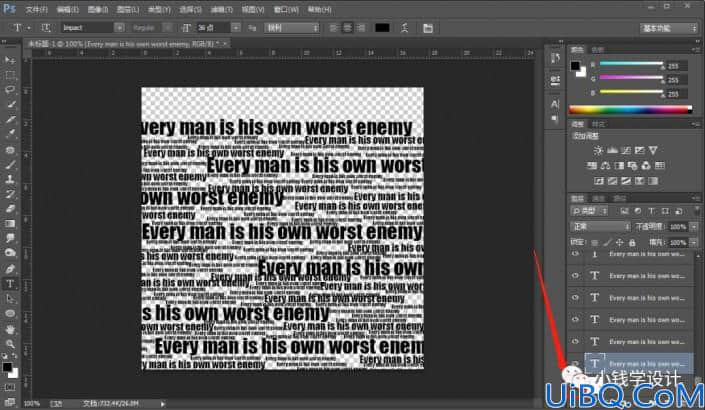The width and height of the screenshot is (705, 410).
Task: Select the Lasso tool
Action: click(10, 90)
